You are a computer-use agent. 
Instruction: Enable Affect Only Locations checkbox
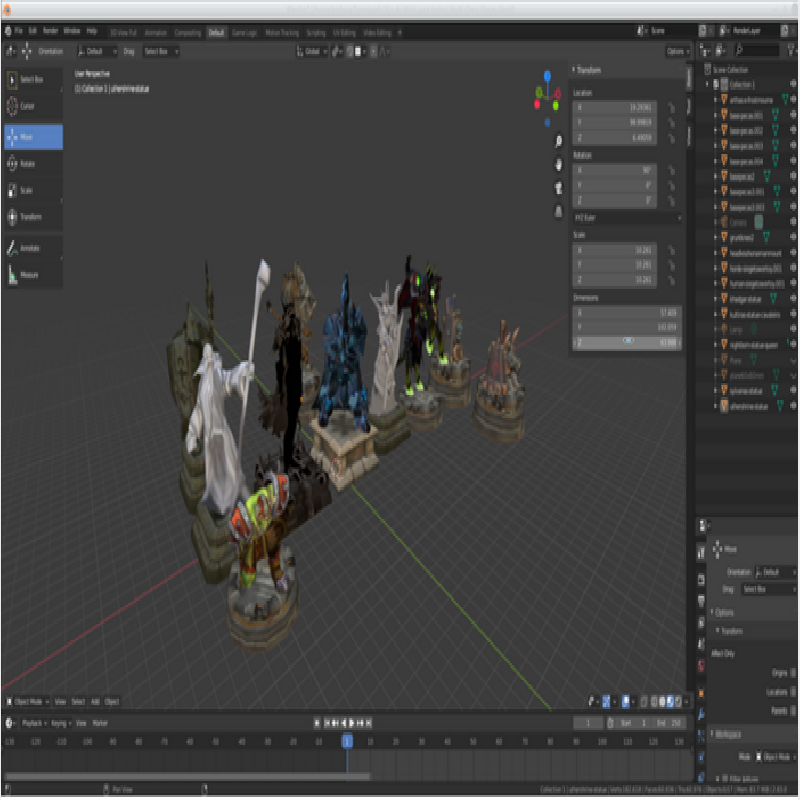(x=792, y=692)
